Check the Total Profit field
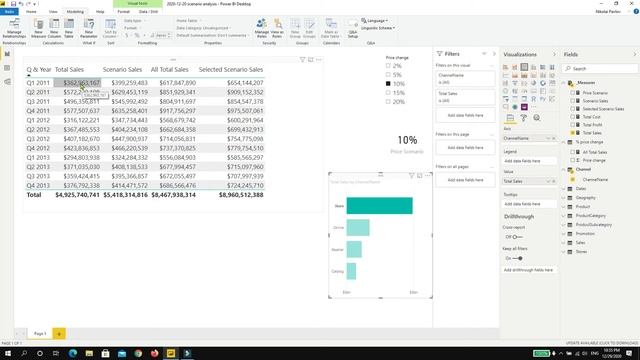The width and height of the screenshot is (640, 360). pyautogui.click(x=573, y=125)
